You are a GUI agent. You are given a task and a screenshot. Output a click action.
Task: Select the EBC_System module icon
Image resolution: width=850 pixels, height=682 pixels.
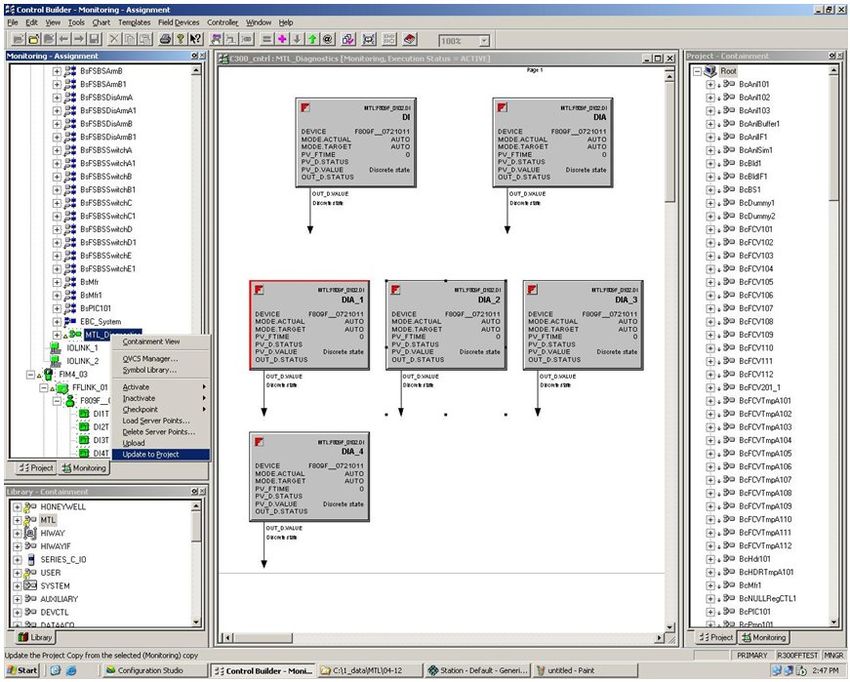coord(70,321)
